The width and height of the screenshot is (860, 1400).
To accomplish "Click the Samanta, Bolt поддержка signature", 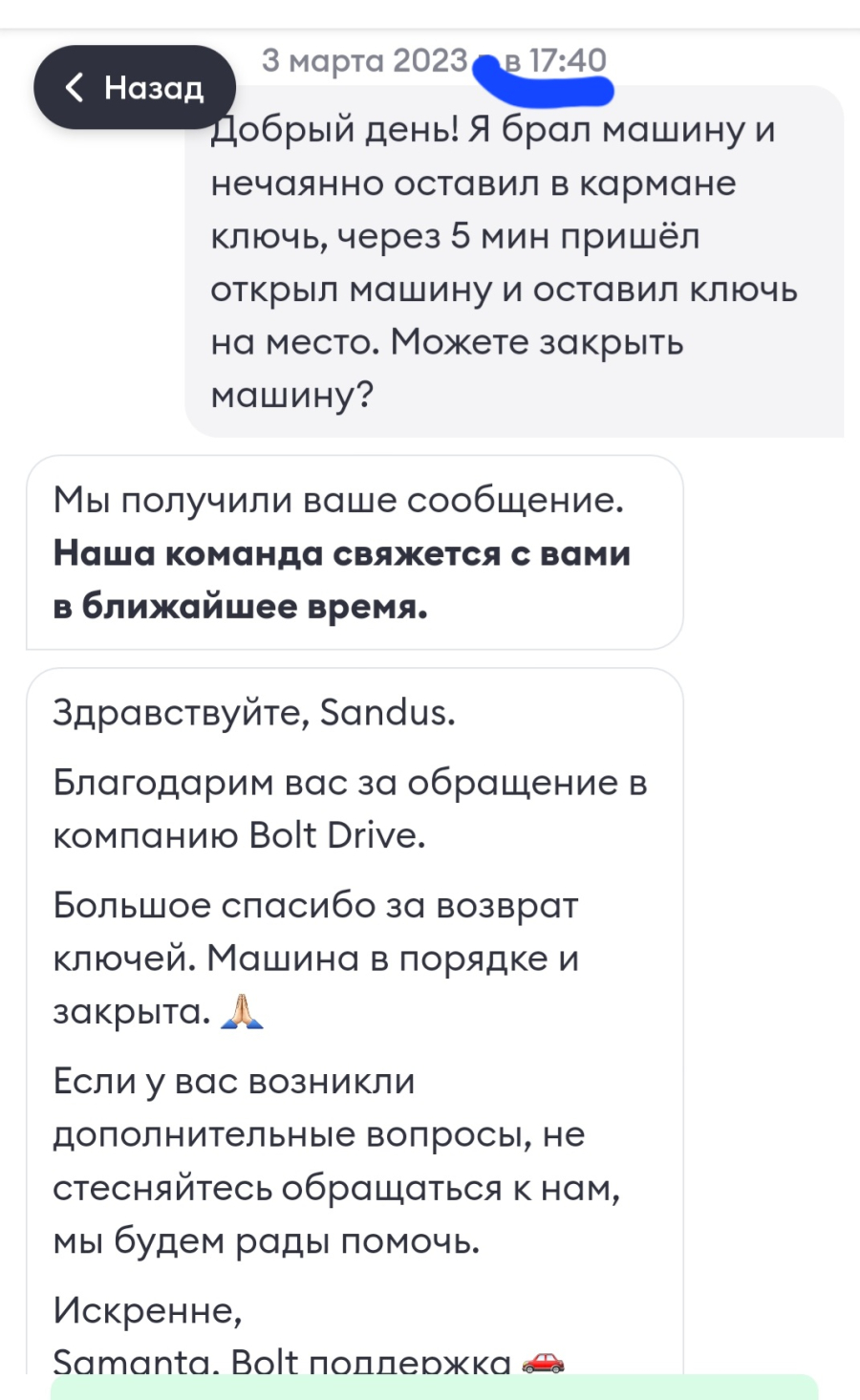I will 282,1361.
